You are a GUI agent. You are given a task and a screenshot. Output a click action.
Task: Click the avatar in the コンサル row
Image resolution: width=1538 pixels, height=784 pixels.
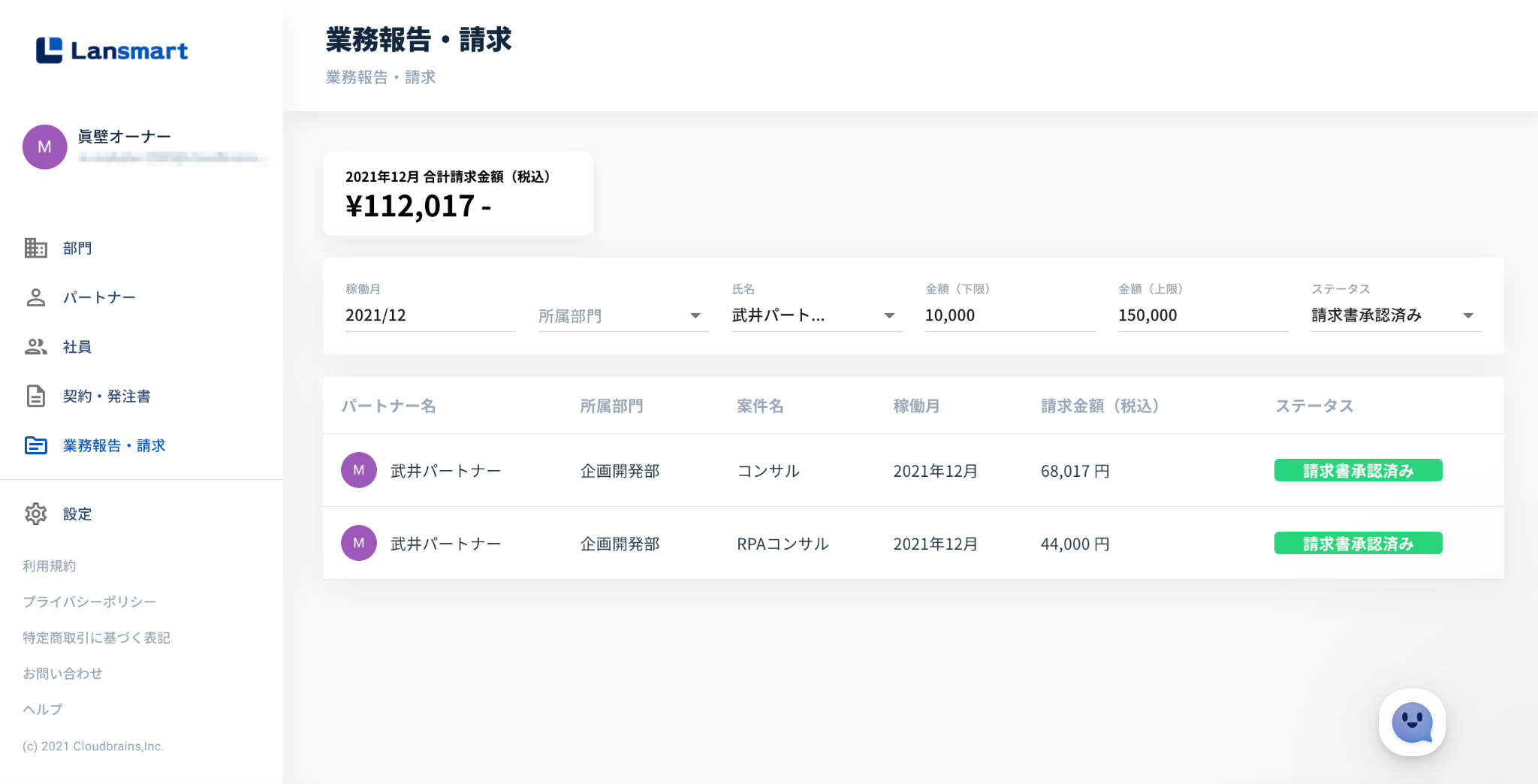click(359, 470)
